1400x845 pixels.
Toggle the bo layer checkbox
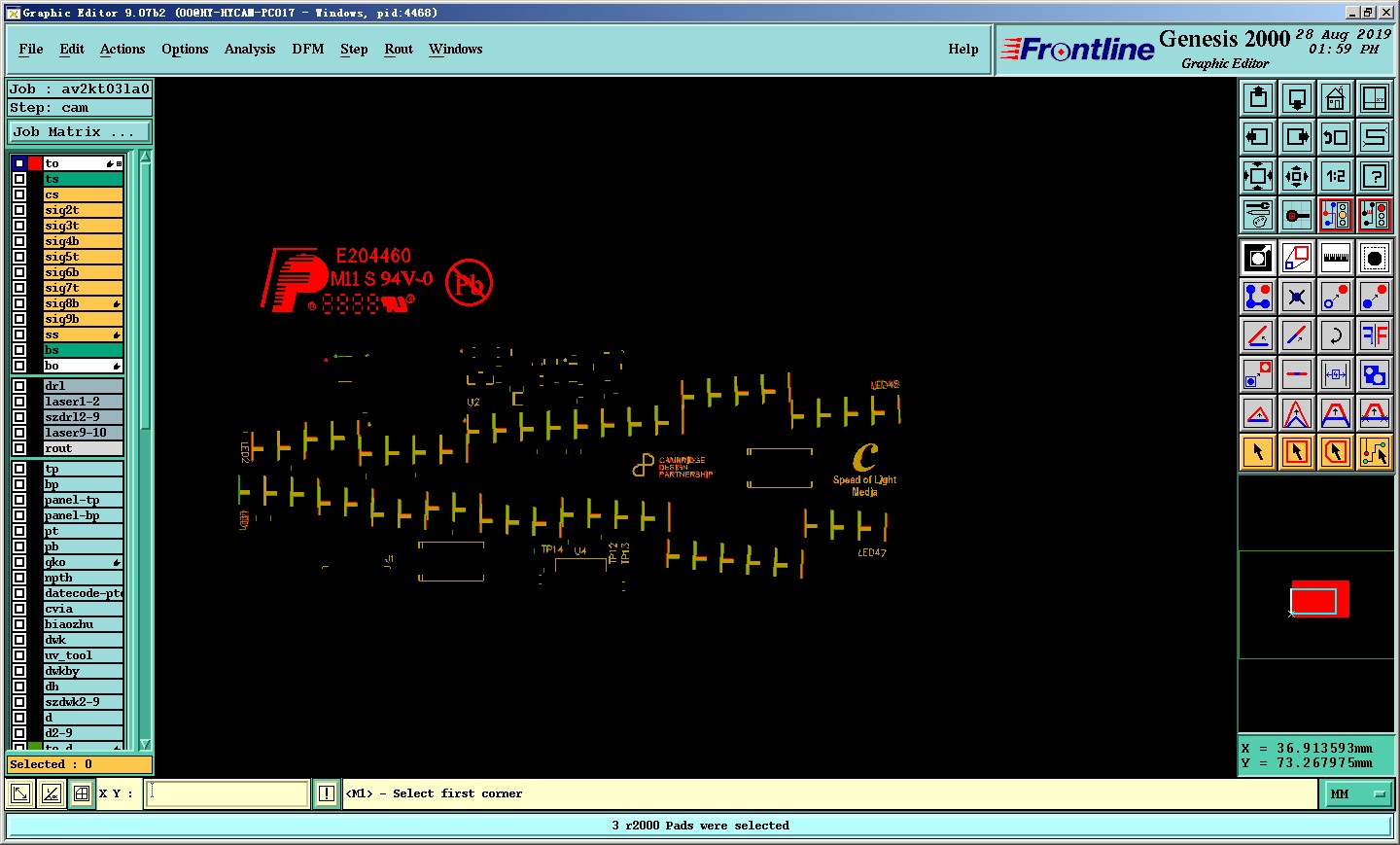19,366
